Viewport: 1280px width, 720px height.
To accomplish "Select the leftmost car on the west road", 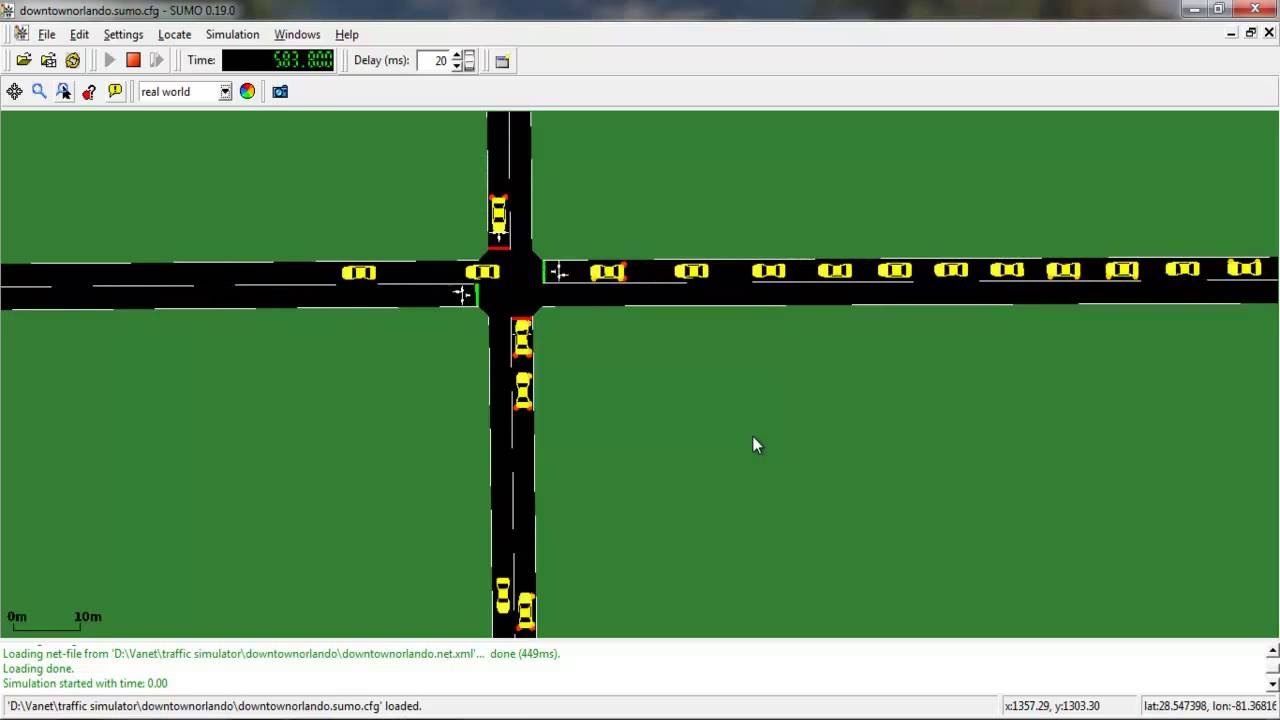I will pos(359,273).
